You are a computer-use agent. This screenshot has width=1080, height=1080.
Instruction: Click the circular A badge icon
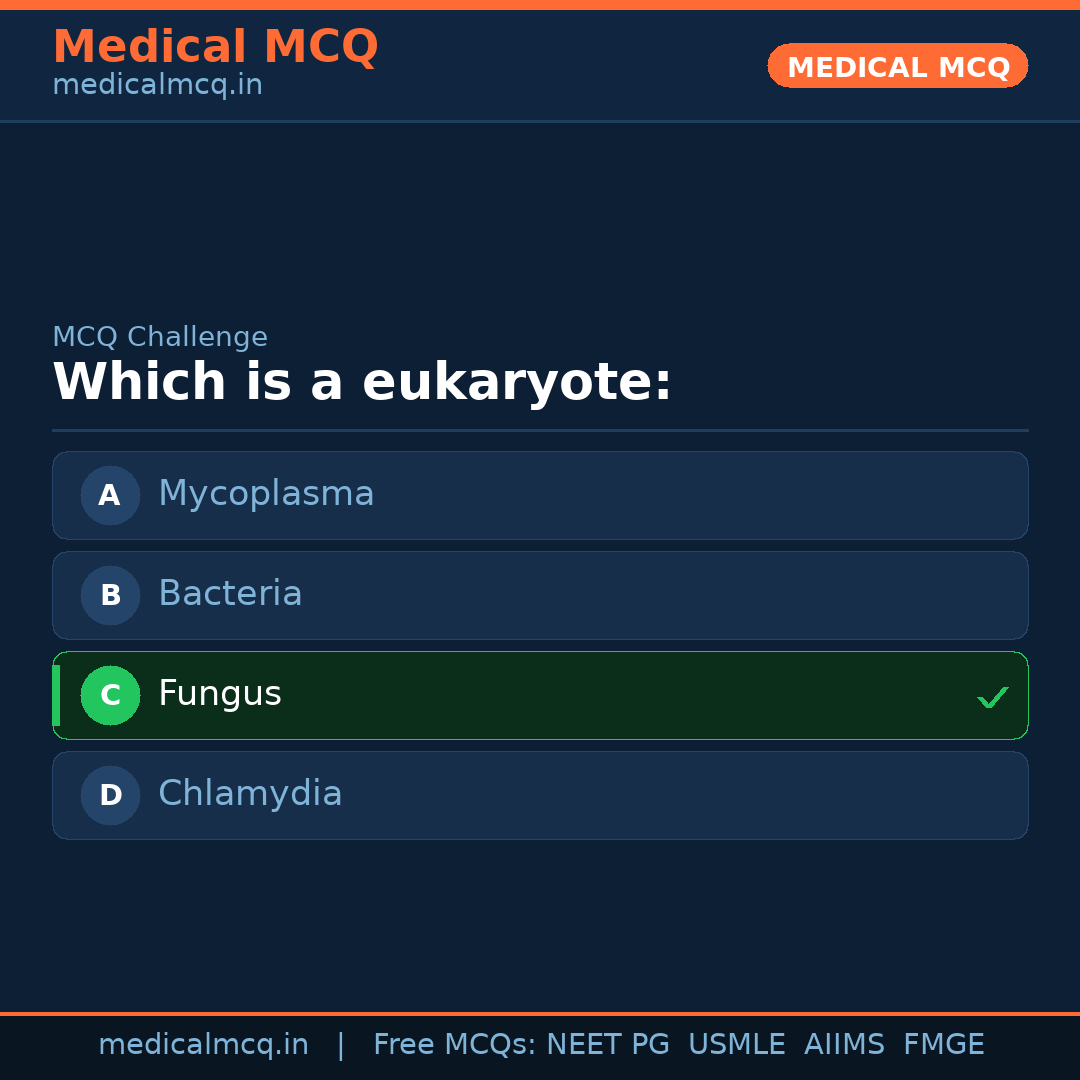tap(110, 495)
